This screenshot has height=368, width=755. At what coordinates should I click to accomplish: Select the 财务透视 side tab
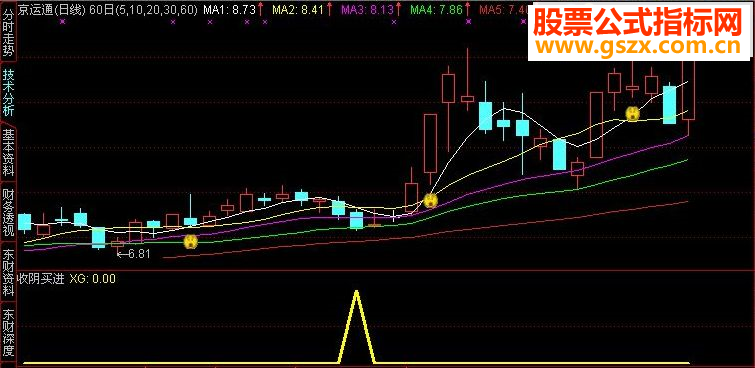(x=8, y=212)
